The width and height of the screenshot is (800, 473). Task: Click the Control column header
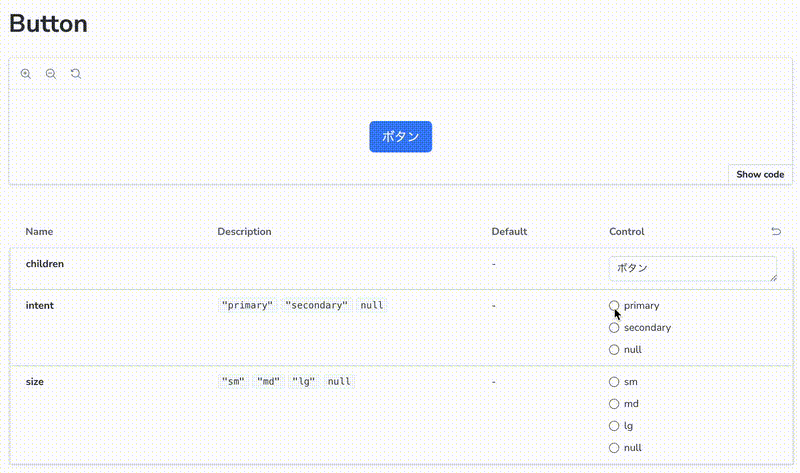click(x=627, y=232)
